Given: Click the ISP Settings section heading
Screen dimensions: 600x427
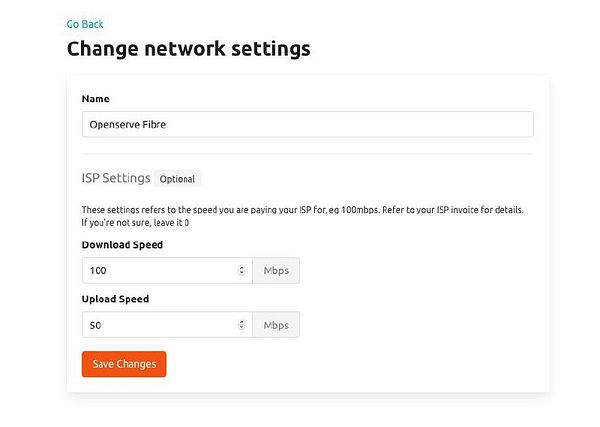Looking at the screenshot, I should point(116,178).
